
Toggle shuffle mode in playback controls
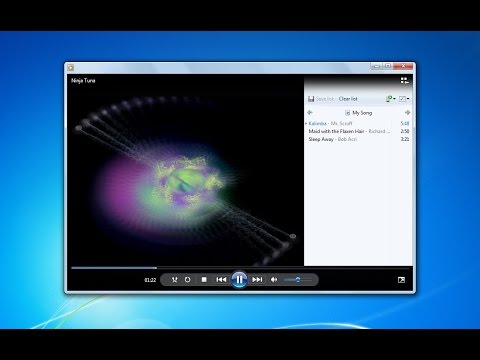tap(174, 280)
